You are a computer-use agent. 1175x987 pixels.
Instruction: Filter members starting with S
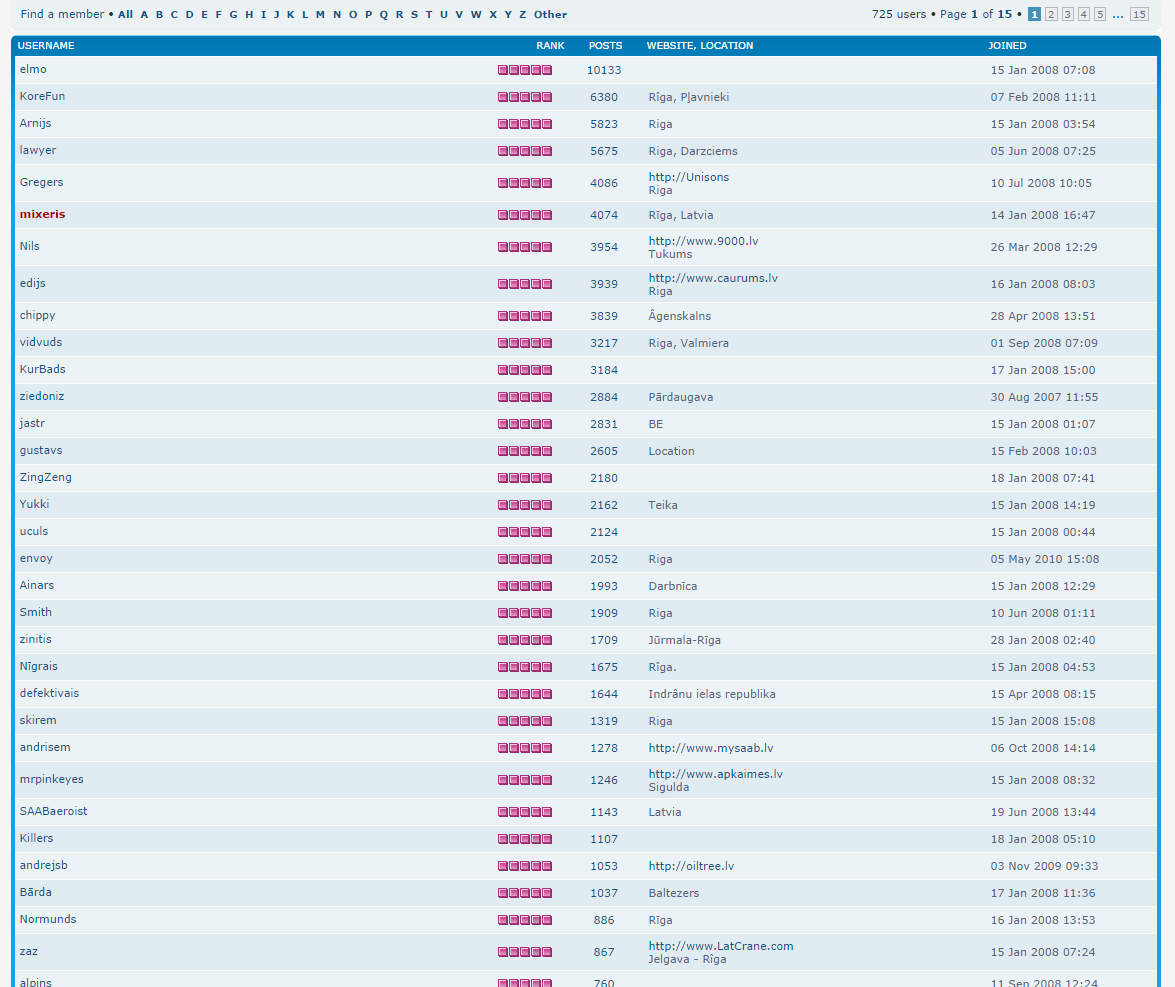coord(414,14)
